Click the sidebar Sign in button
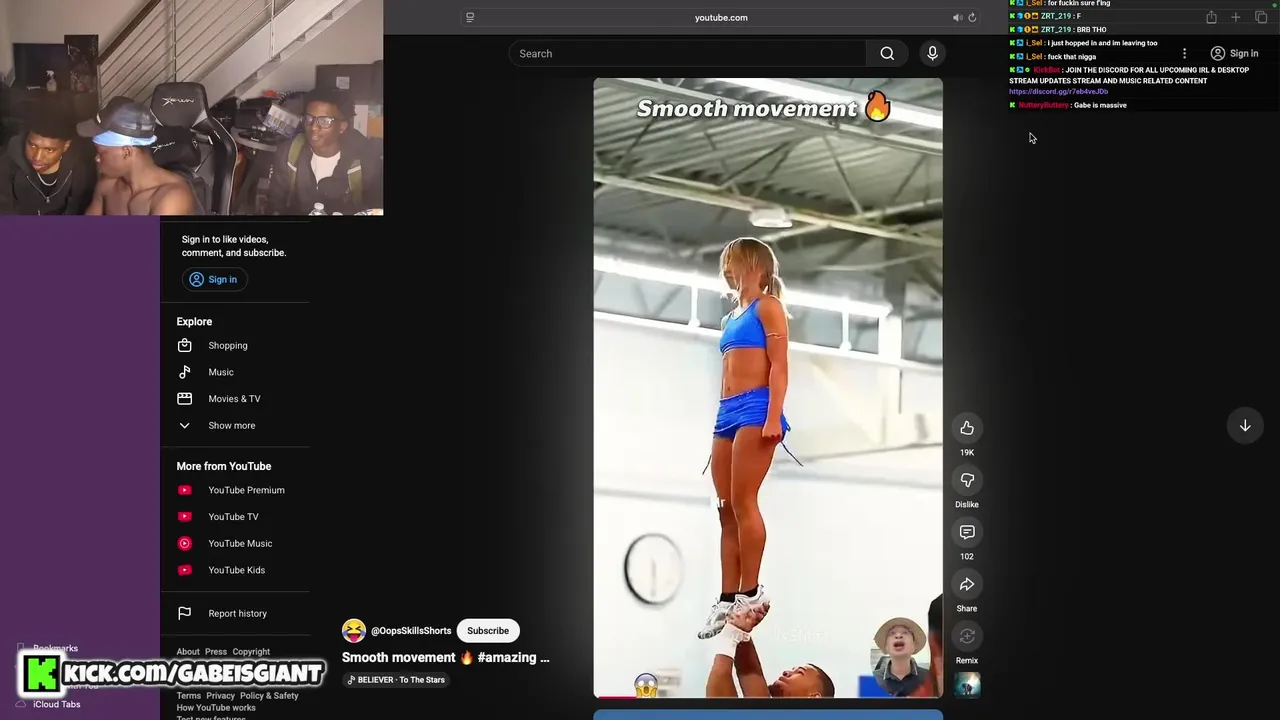This screenshot has width=1280, height=720. [x=213, y=280]
